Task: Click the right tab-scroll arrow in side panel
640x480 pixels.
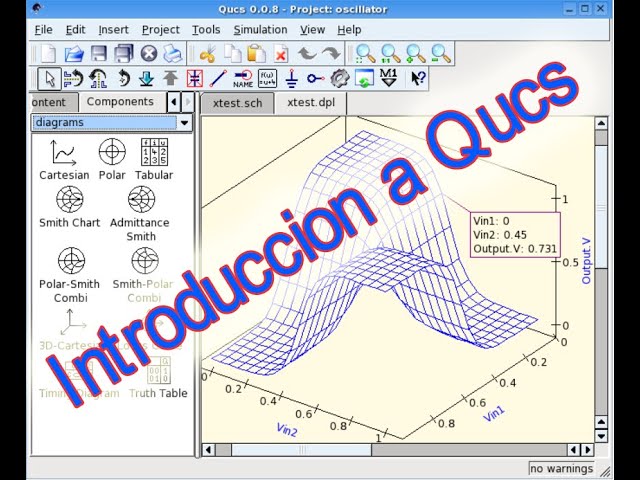Action: (x=187, y=102)
